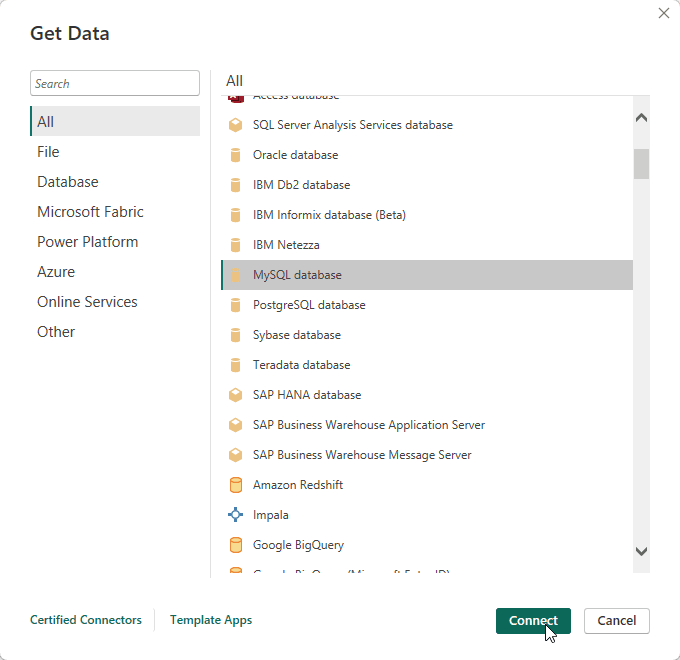Viewport: 680px width, 660px height.
Task: Click the PostgreSQL database icon
Action: (235, 305)
